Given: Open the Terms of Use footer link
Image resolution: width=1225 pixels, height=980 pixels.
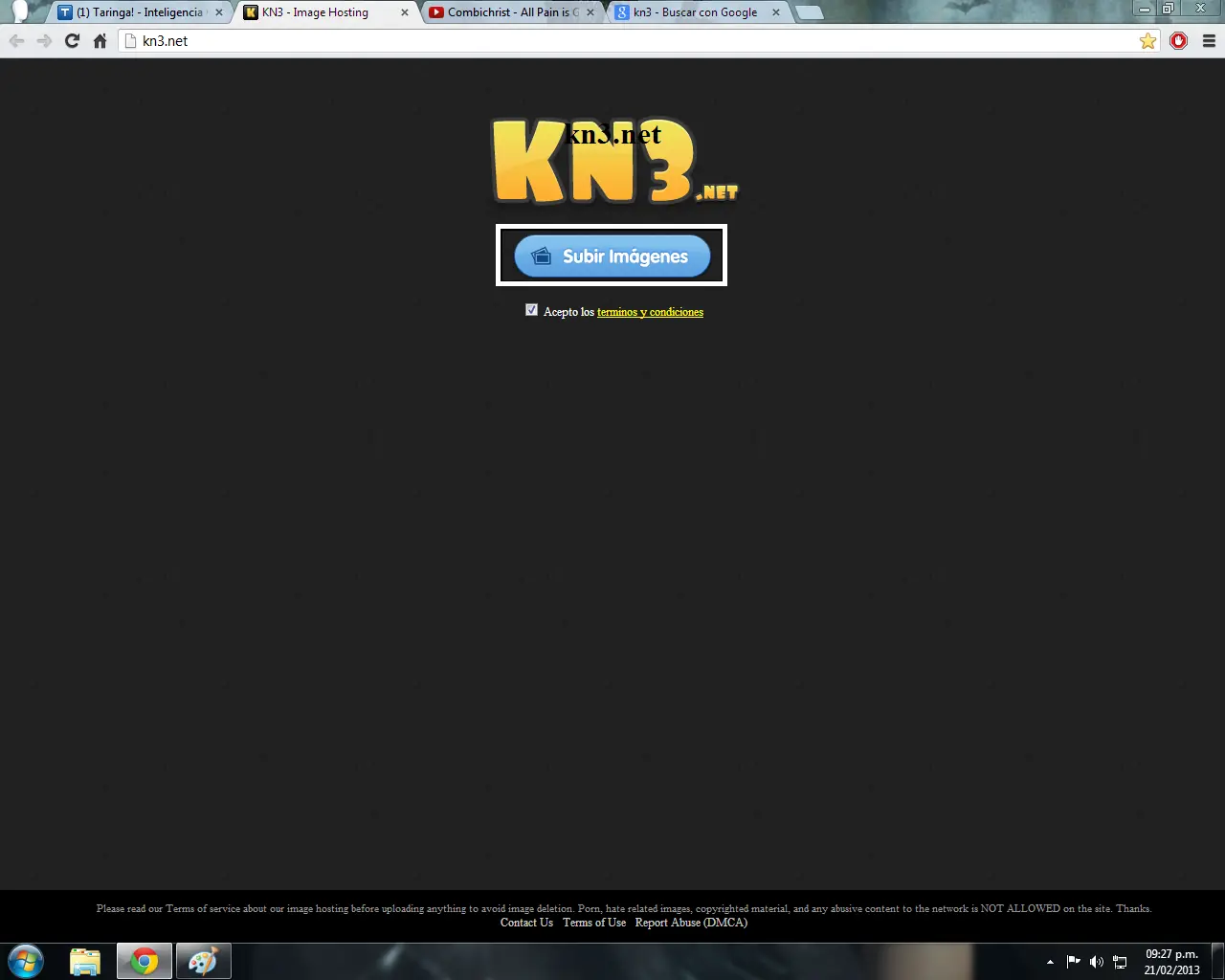Looking at the screenshot, I should [x=594, y=923].
